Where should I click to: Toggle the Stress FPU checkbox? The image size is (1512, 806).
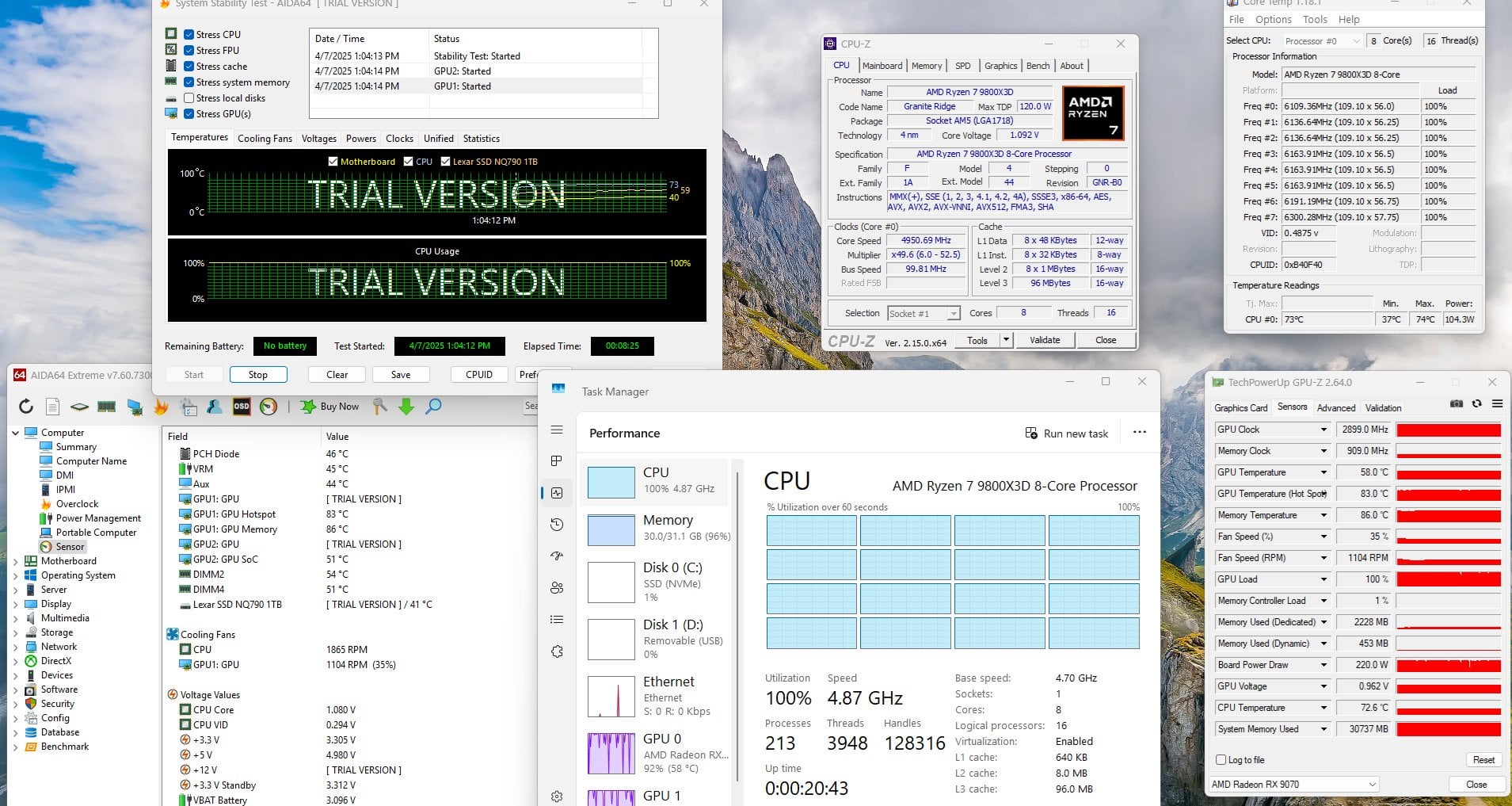[x=189, y=51]
